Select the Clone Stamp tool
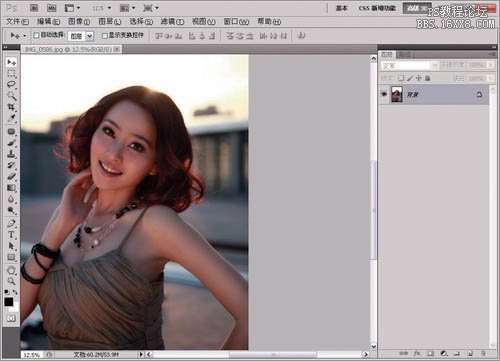The image size is (500, 361). point(11,154)
